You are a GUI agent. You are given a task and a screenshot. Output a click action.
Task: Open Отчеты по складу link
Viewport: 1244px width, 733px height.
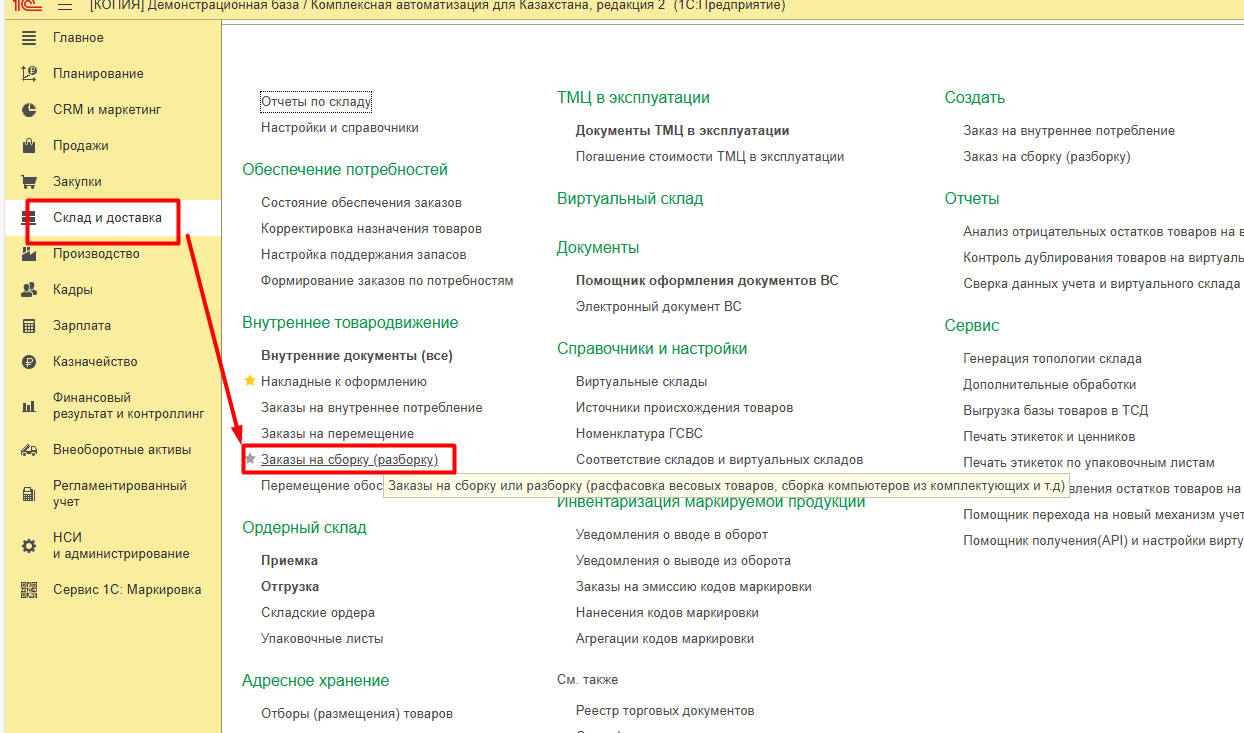[x=316, y=102]
